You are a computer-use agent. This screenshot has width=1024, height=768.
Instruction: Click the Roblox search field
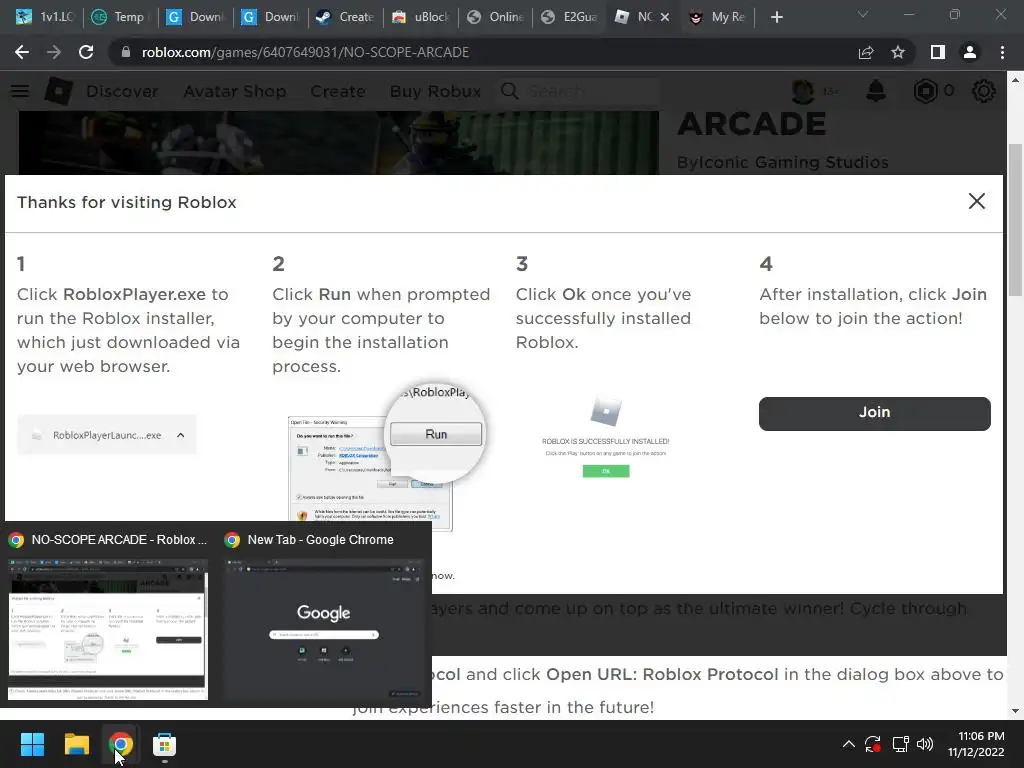pos(578,91)
